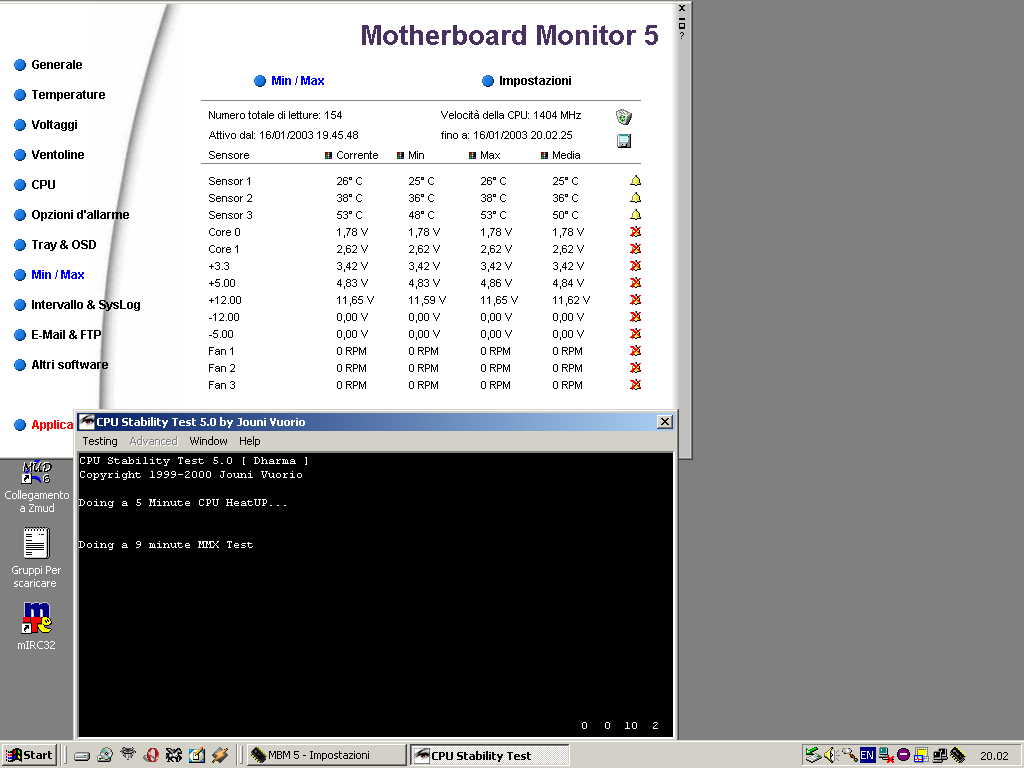Select MBM 5 - Impostazioni taskbar button

click(x=327, y=756)
